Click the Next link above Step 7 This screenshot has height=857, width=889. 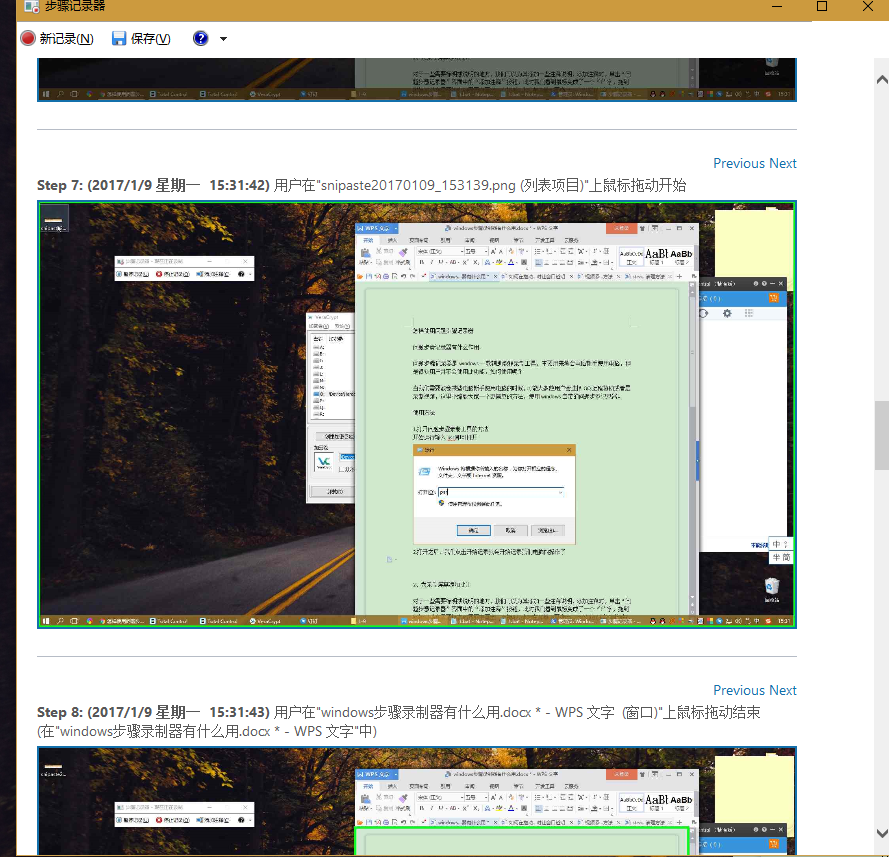(783, 163)
